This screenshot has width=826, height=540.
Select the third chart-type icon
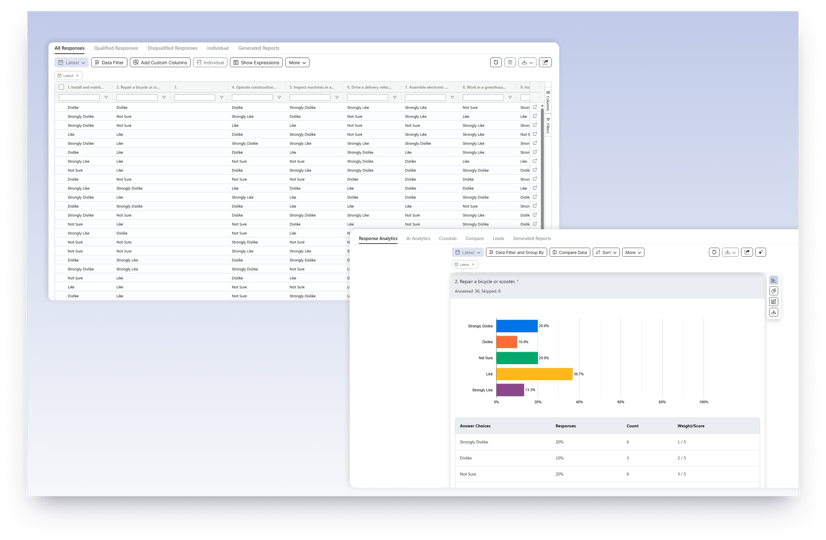coord(773,301)
